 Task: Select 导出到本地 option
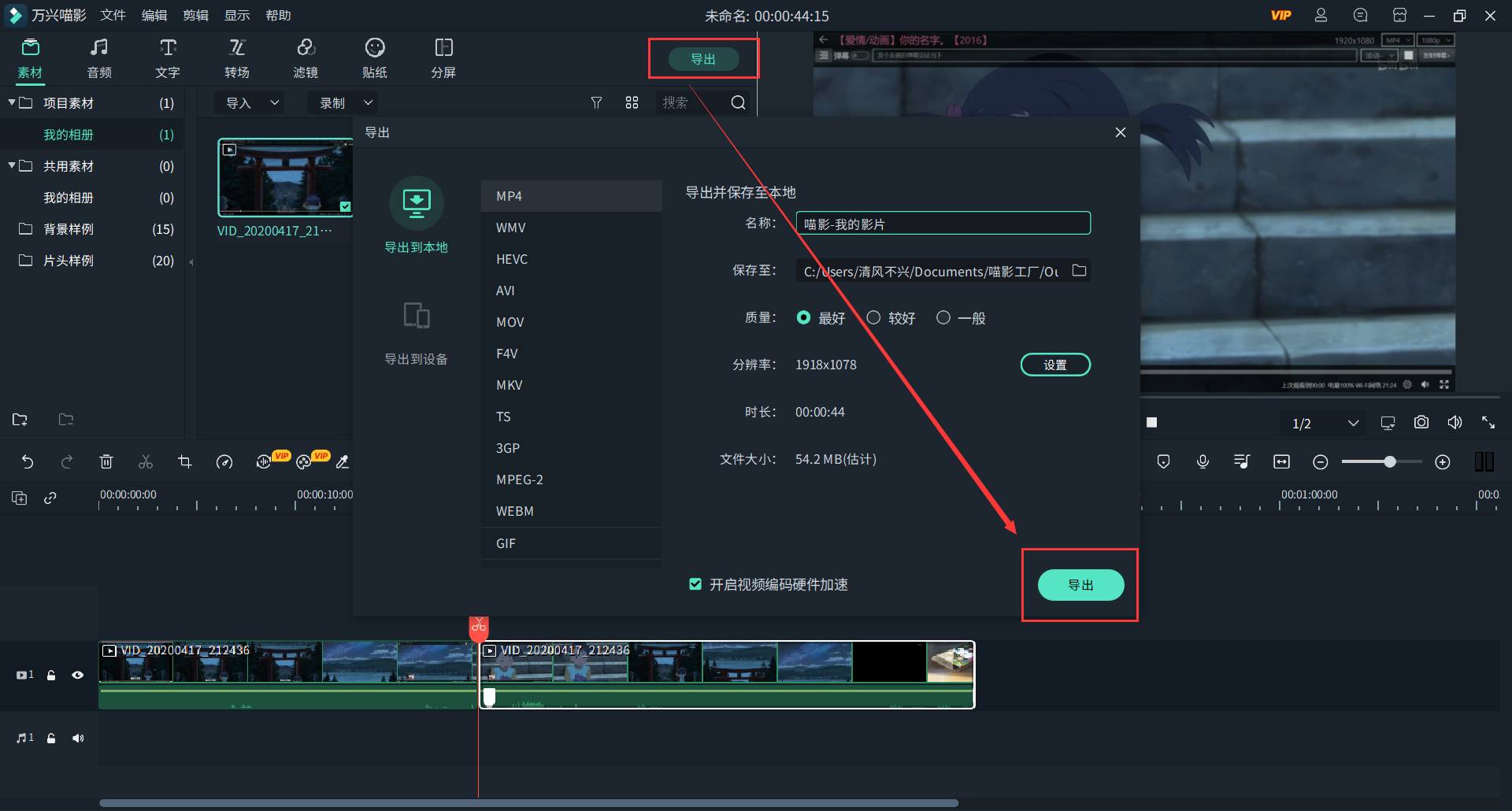(x=416, y=215)
